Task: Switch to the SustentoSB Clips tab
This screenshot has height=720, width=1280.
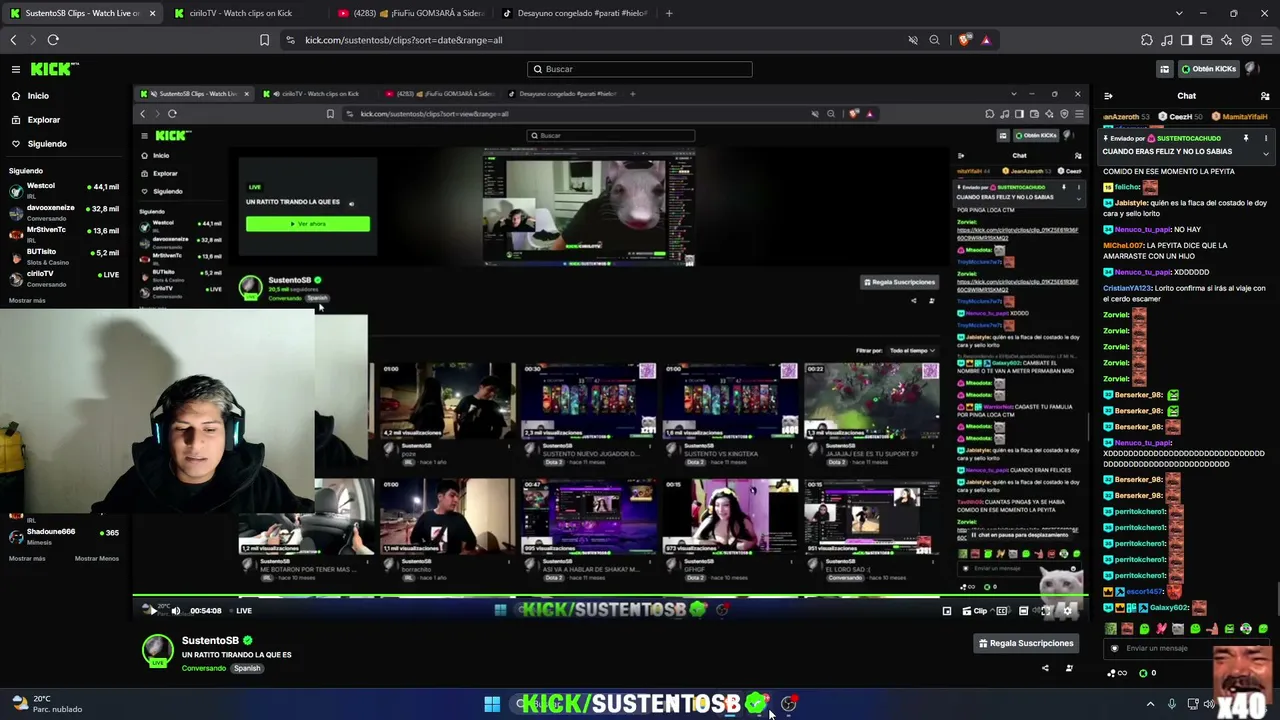Action: click(82, 13)
